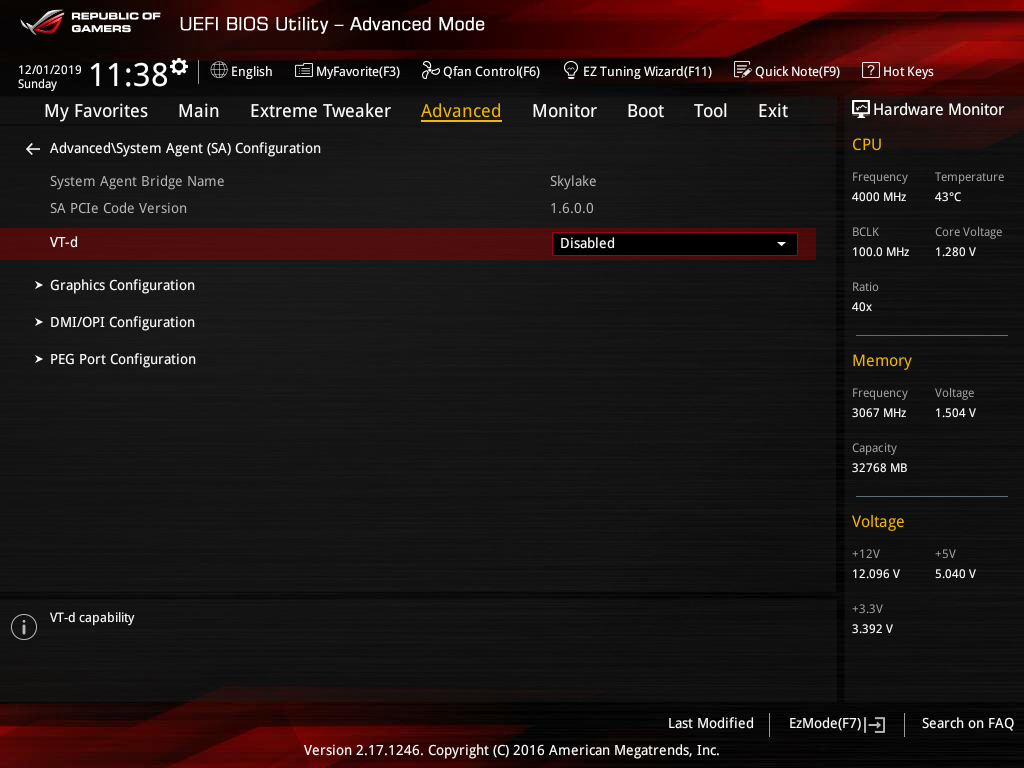1024x768 pixels.
Task: Click the Skylake bridge name value
Action: pos(573,182)
